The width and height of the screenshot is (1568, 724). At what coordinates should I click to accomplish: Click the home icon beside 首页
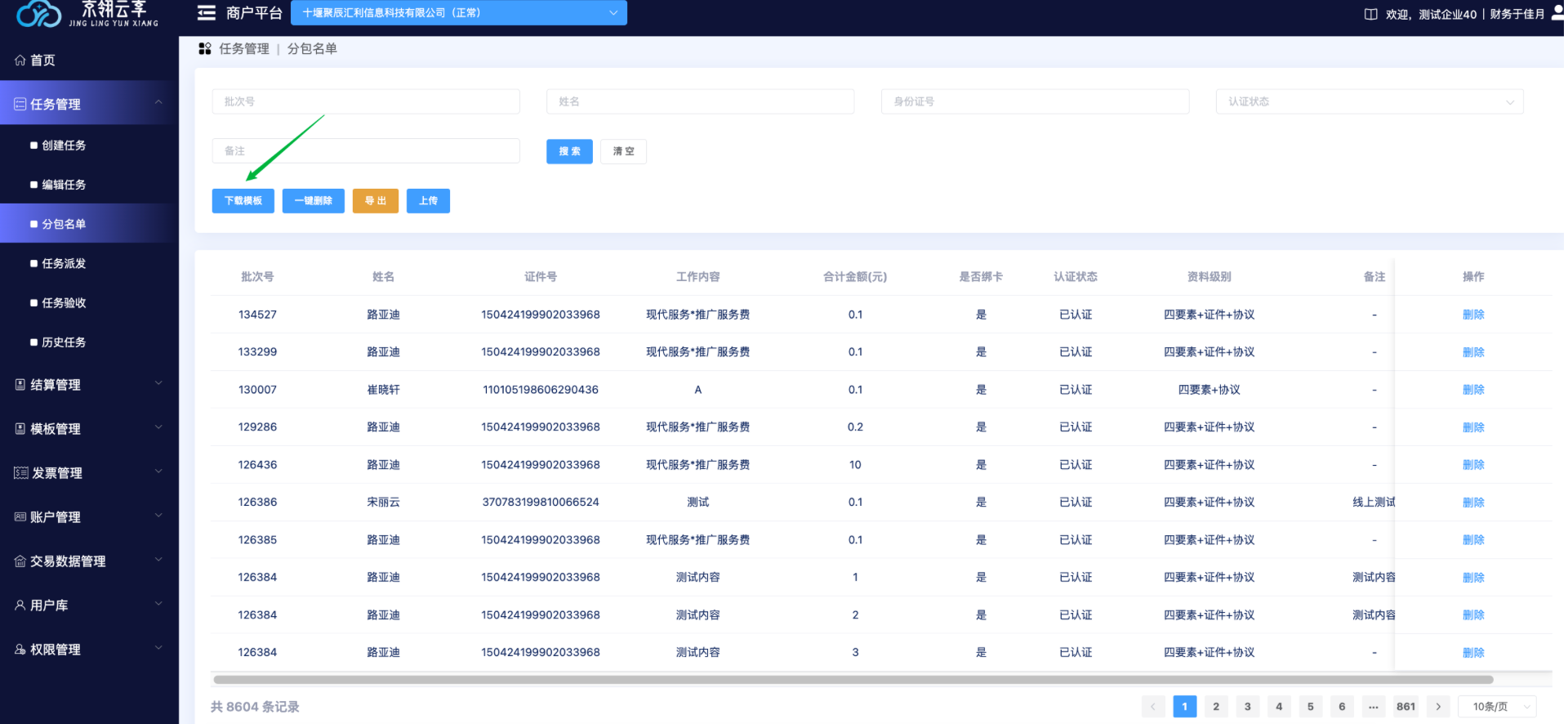pos(20,60)
